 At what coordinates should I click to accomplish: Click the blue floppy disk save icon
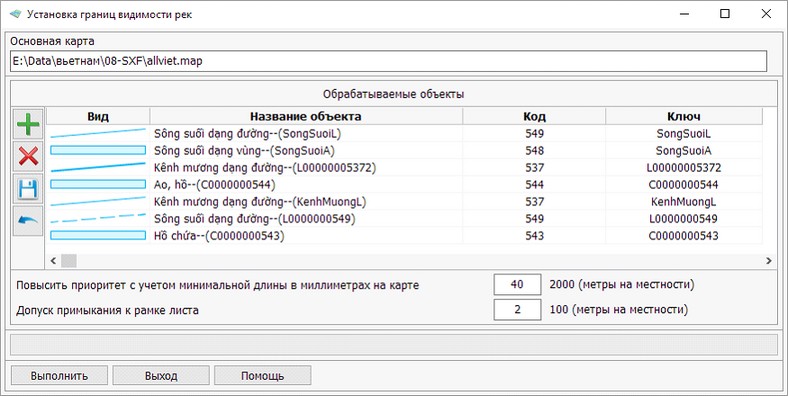pyautogui.click(x=28, y=188)
